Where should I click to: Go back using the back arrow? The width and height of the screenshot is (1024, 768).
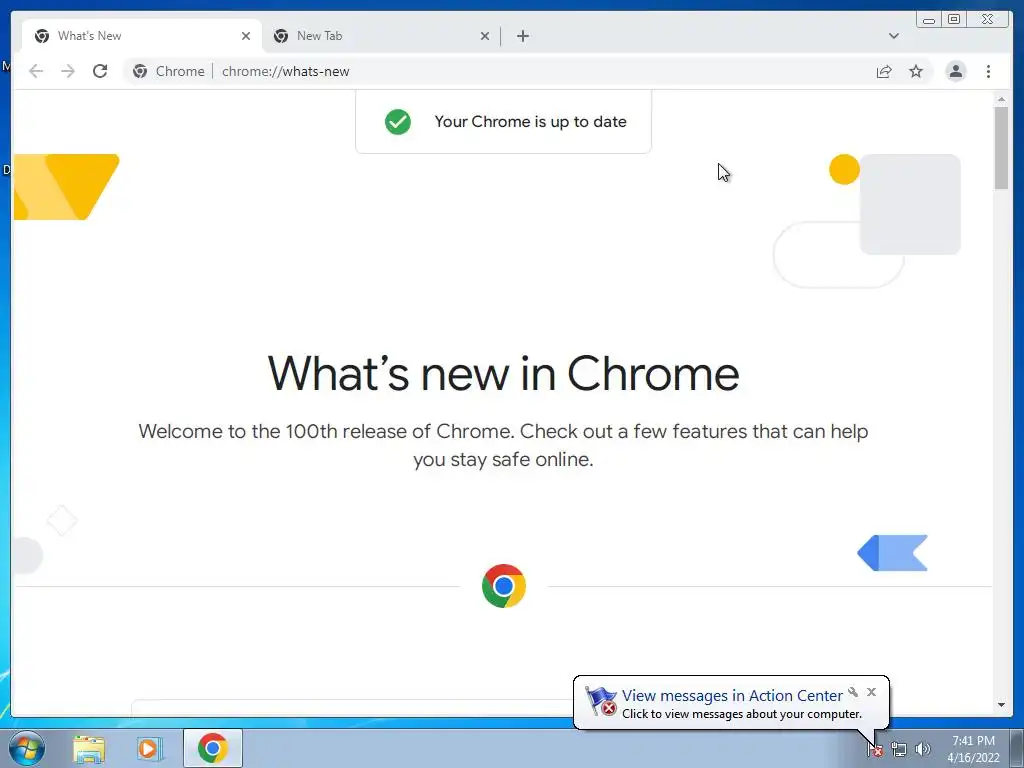tap(36, 71)
